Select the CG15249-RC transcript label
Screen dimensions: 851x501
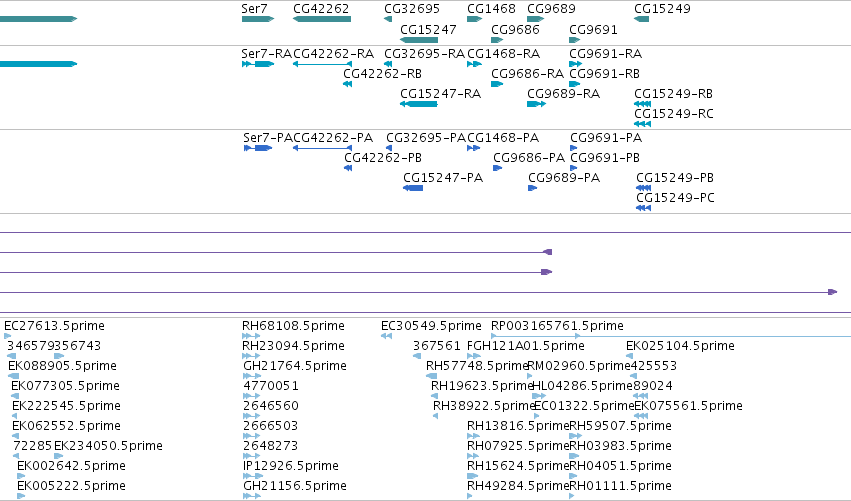point(674,114)
